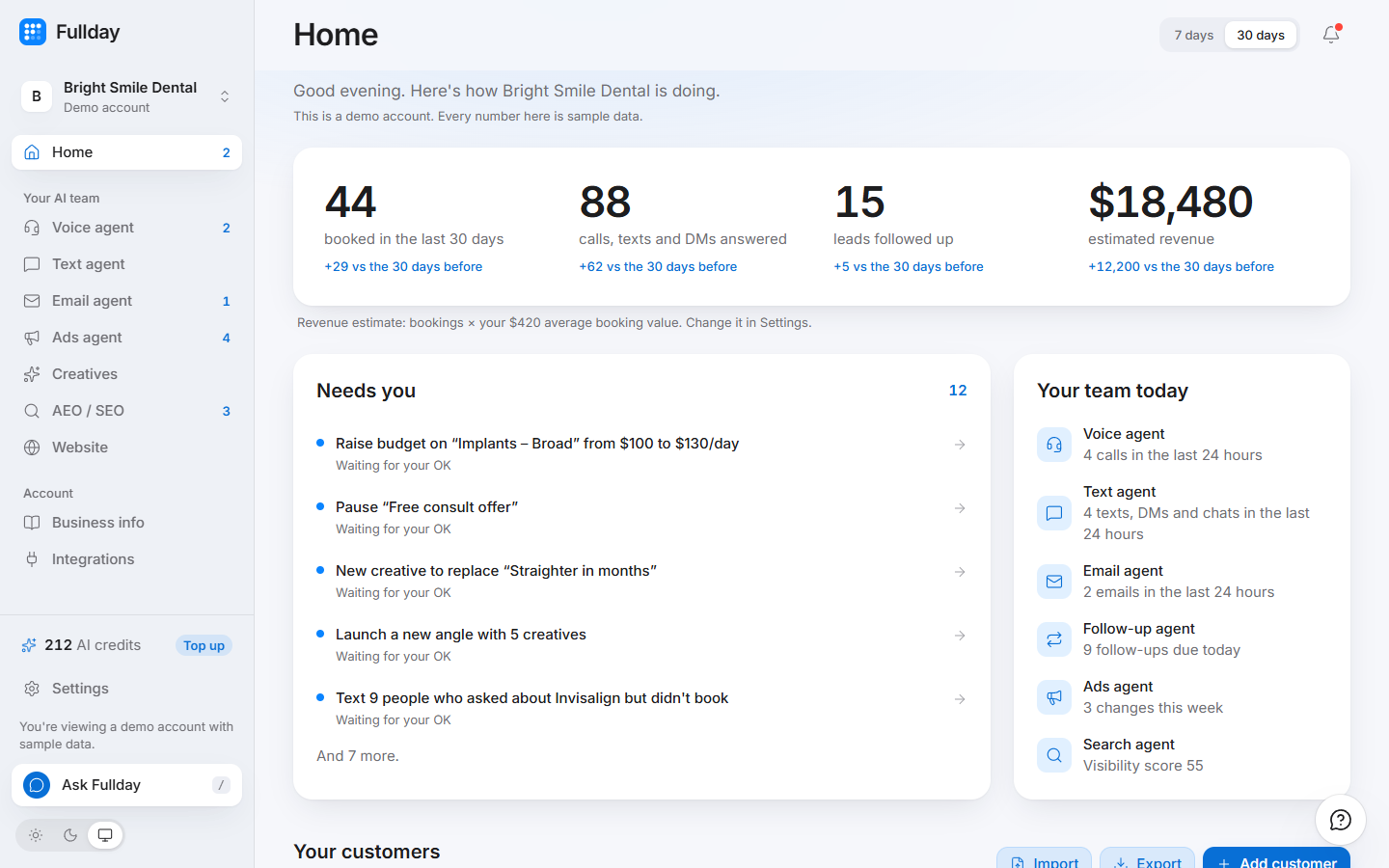Viewport: 1389px width, 868px height.
Task: Open the help question mark bubble
Action: coord(1341,820)
